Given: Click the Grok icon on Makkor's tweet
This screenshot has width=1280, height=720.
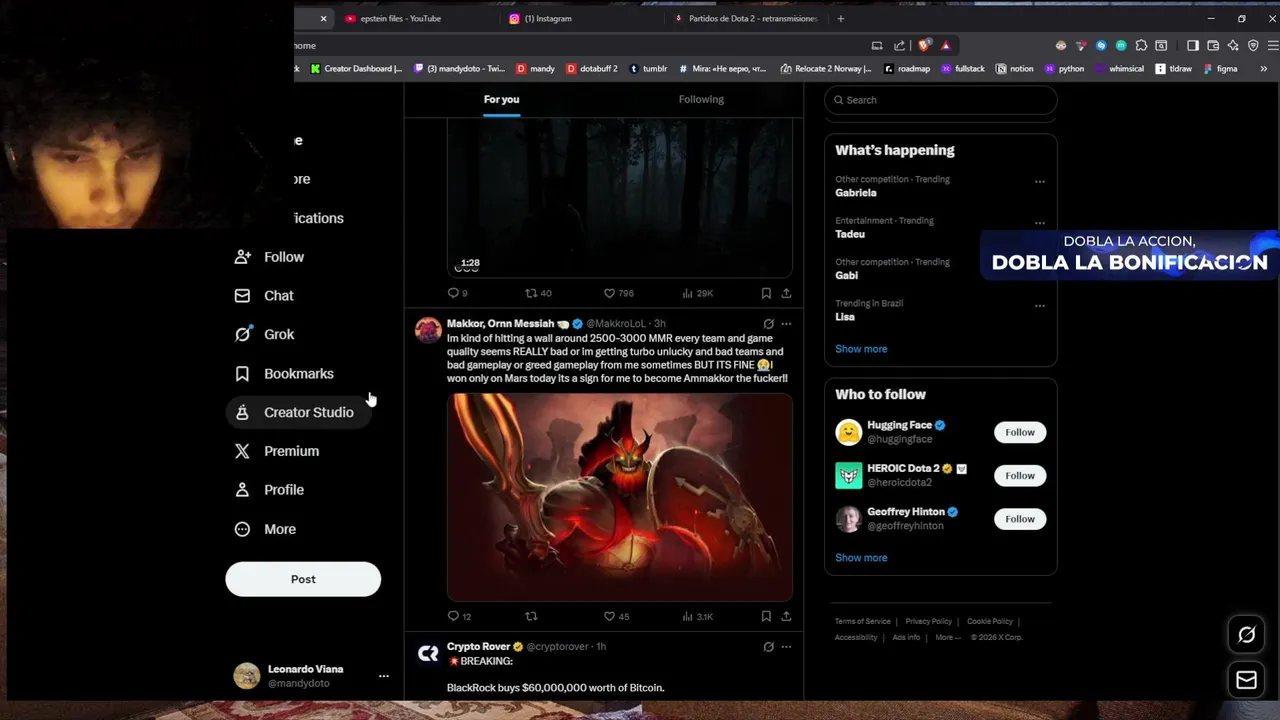Looking at the screenshot, I should pos(768,324).
